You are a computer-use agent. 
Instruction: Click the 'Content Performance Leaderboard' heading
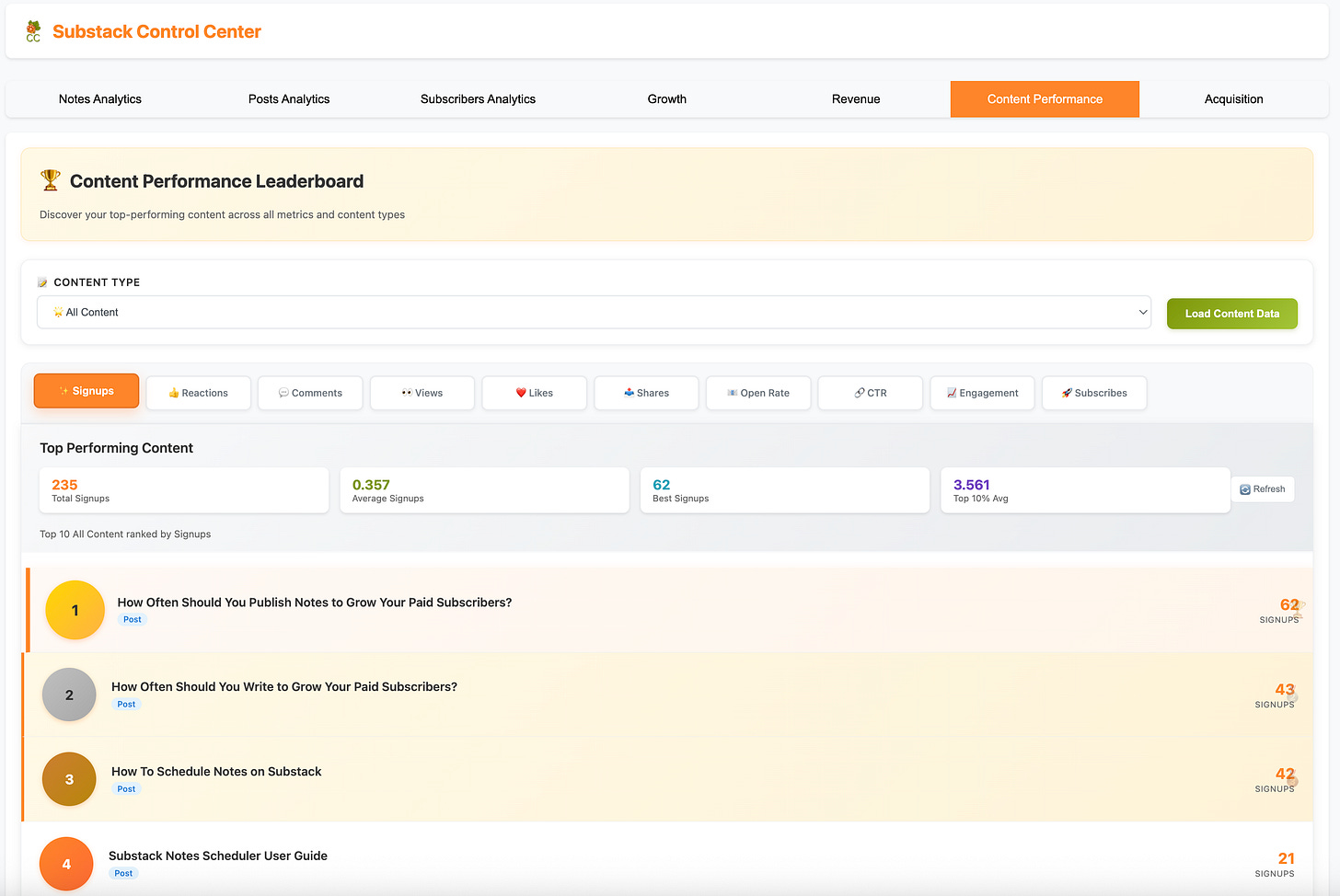(216, 181)
